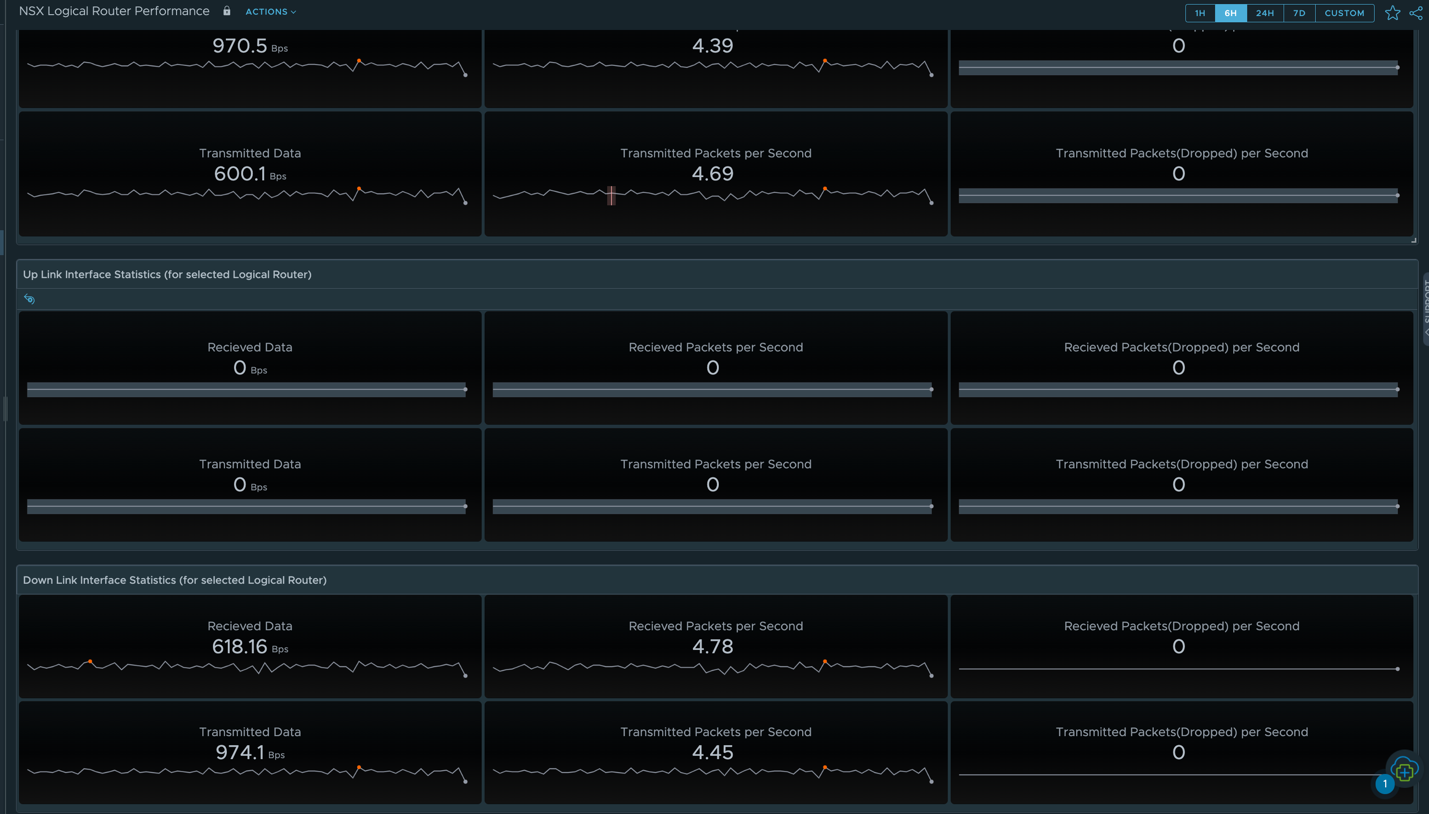The height and width of the screenshot is (814, 1429).
Task: Switch time range to 1H
Action: (1200, 13)
